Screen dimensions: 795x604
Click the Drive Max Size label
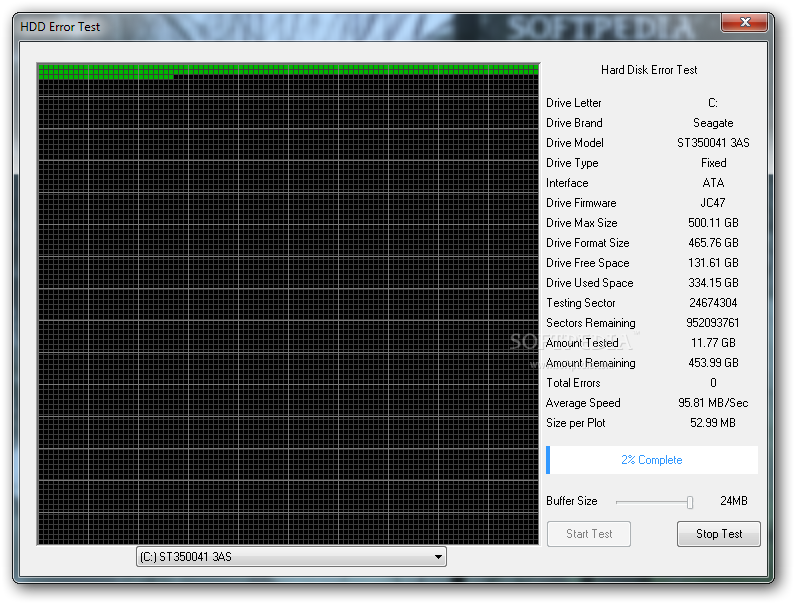coord(582,223)
